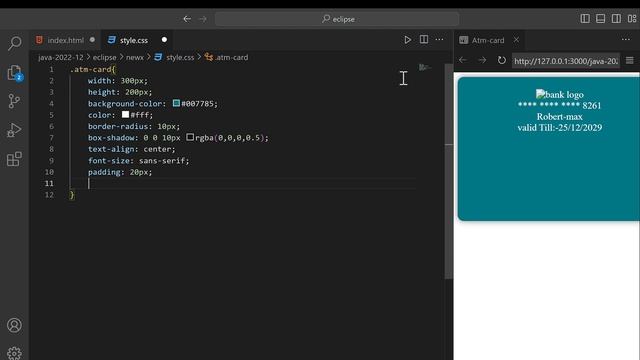Click the editor vertical scrollbar
The image size is (640, 360).
coord(449,171)
